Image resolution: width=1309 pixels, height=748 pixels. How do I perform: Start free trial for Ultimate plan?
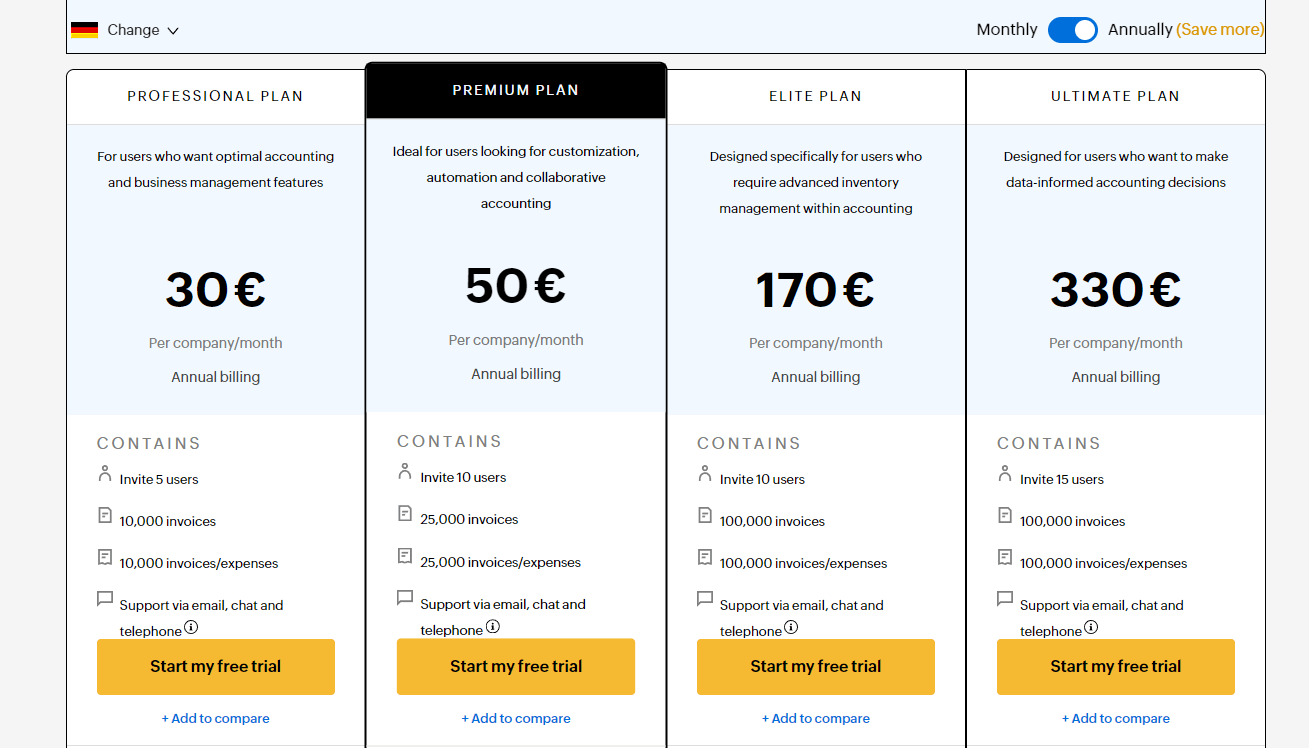click(x=1115, y=666)
